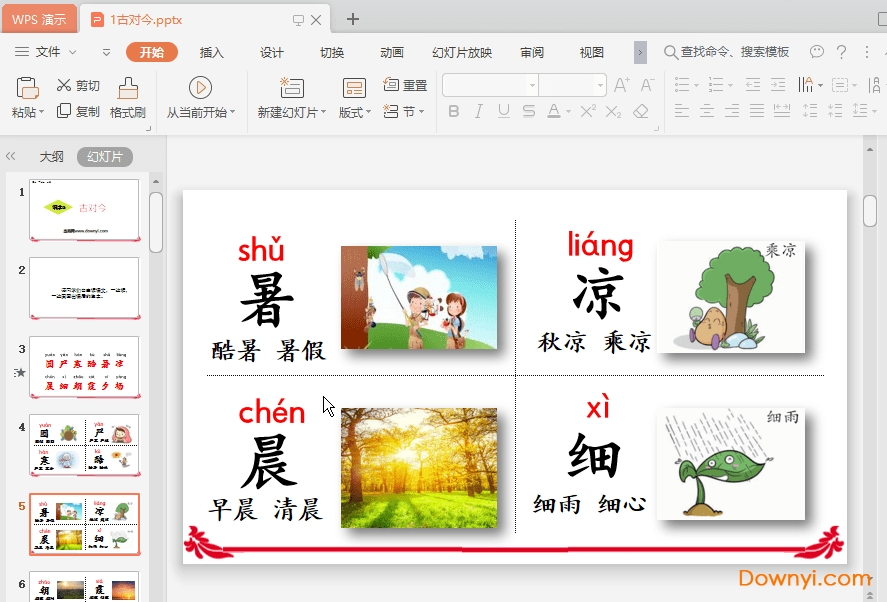Click the search commands and templates box
Image resolution: width=887 pixels, height=602 pixels.
(733, 53)
